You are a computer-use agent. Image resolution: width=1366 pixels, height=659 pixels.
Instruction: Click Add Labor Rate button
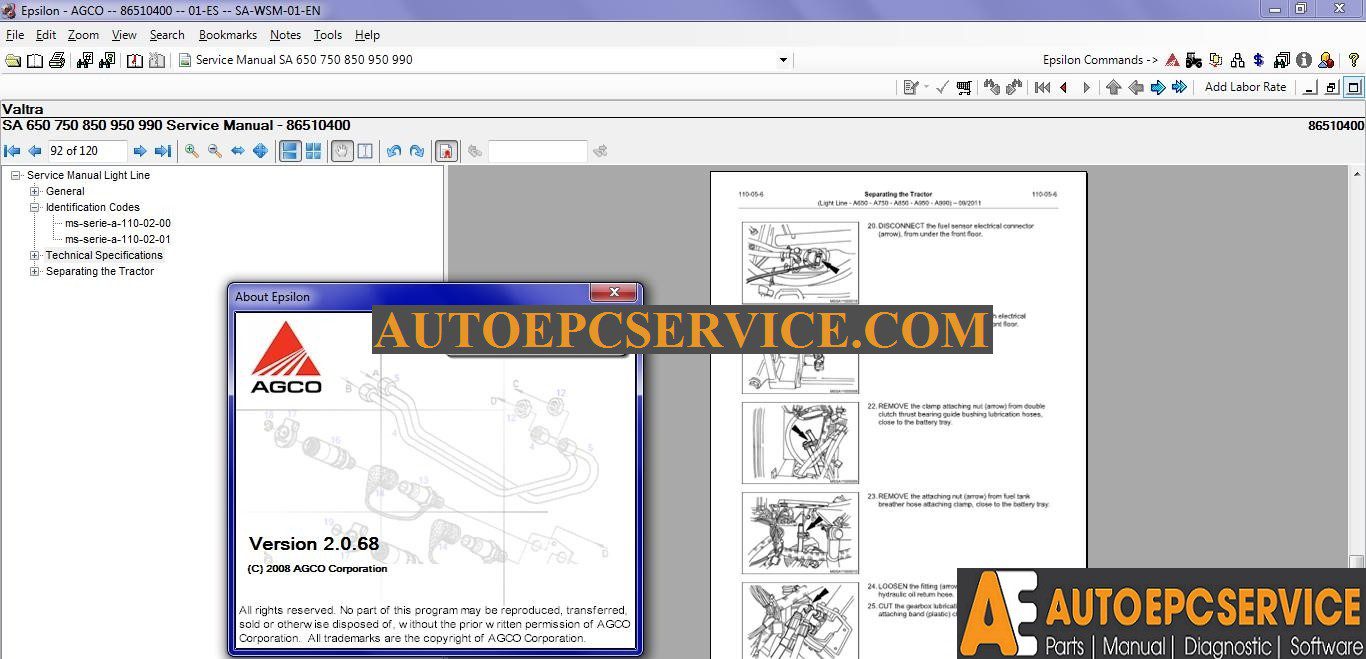1245,87
